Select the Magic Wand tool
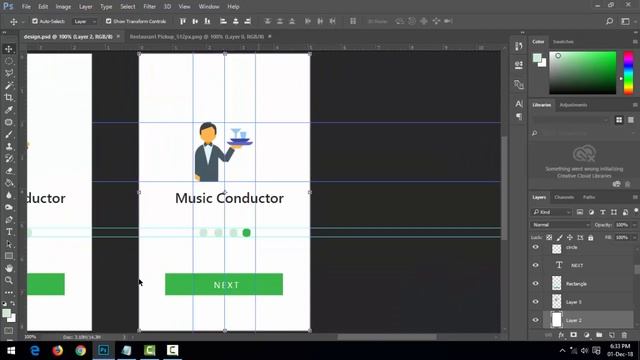640x360 pixels. point(9,86)
